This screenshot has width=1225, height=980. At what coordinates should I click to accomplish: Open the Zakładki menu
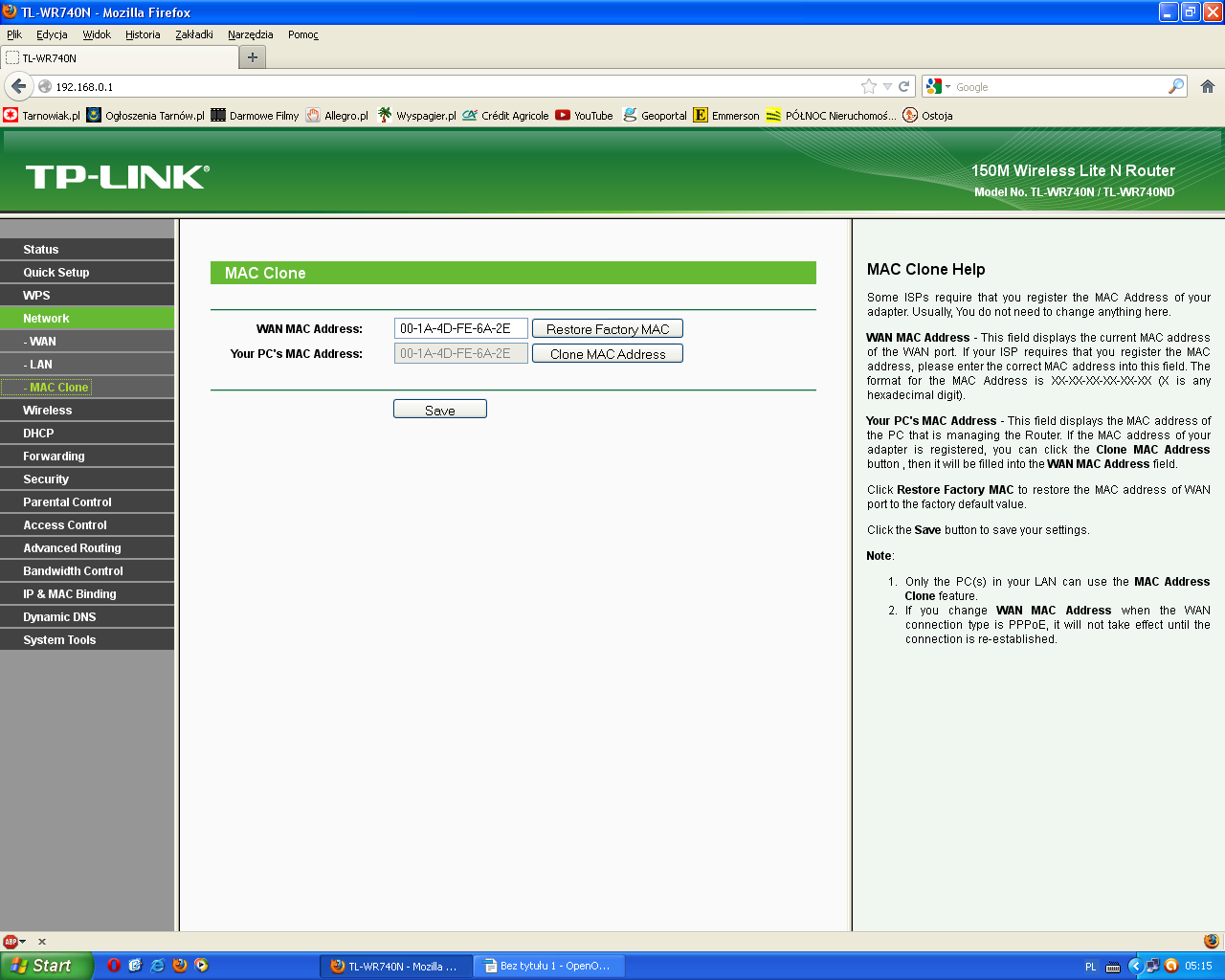click(x=194, y=34)
